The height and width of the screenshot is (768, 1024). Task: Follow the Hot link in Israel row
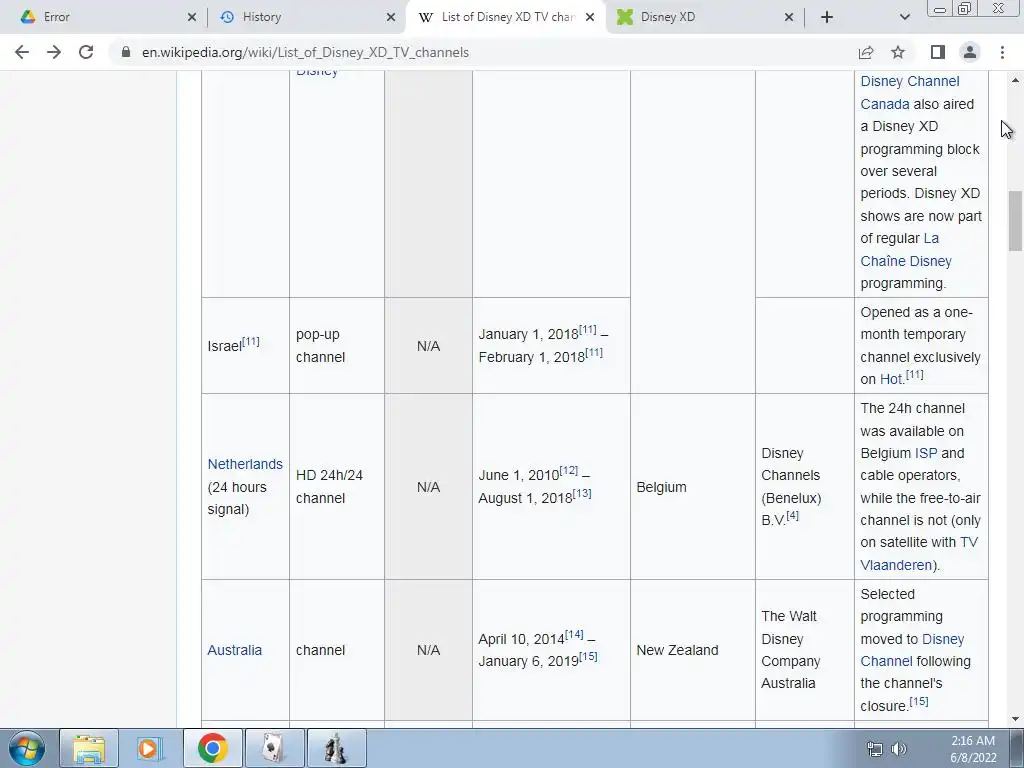891,379
